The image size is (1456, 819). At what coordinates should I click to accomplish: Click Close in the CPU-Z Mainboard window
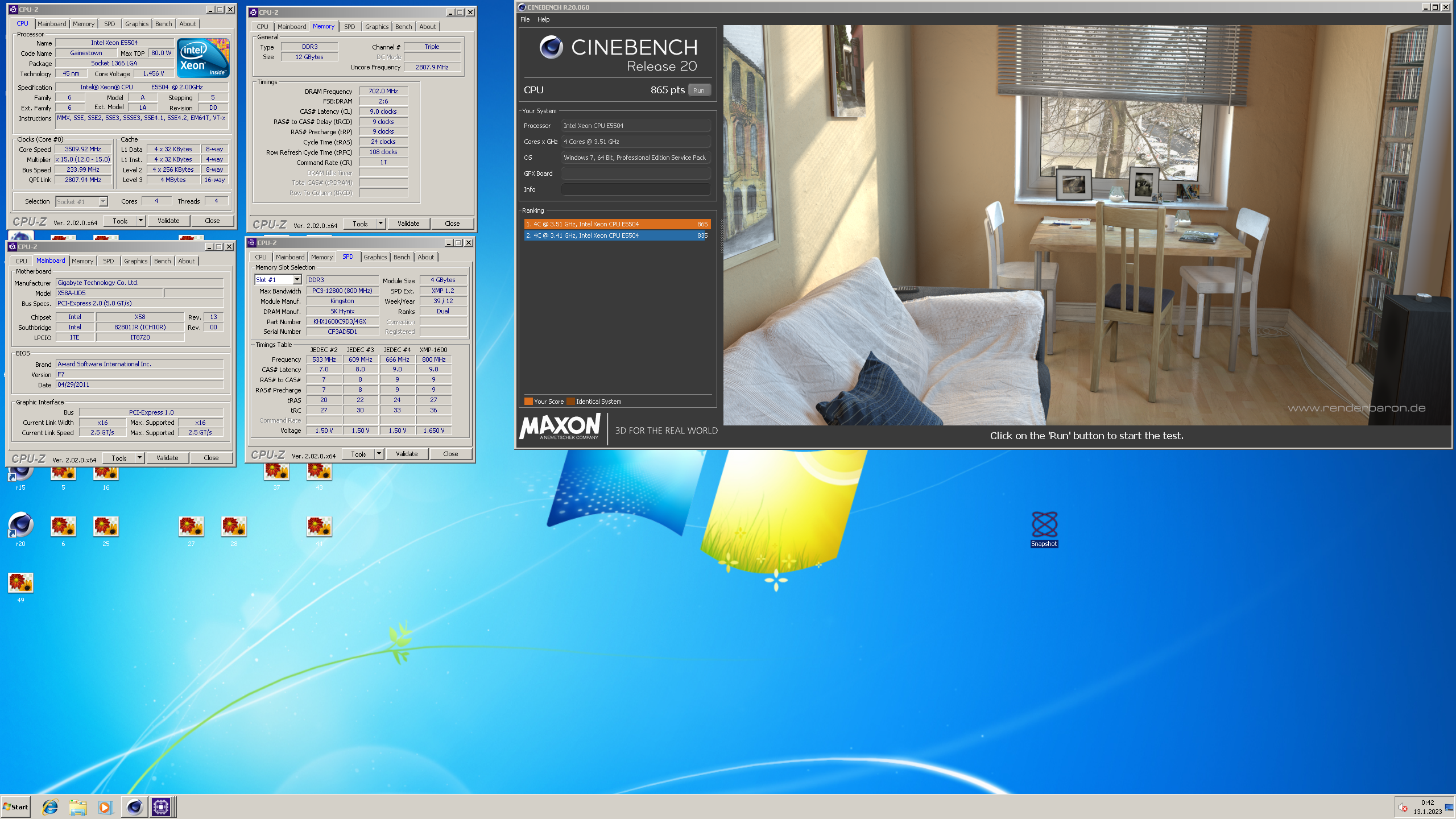coord(211,458)
